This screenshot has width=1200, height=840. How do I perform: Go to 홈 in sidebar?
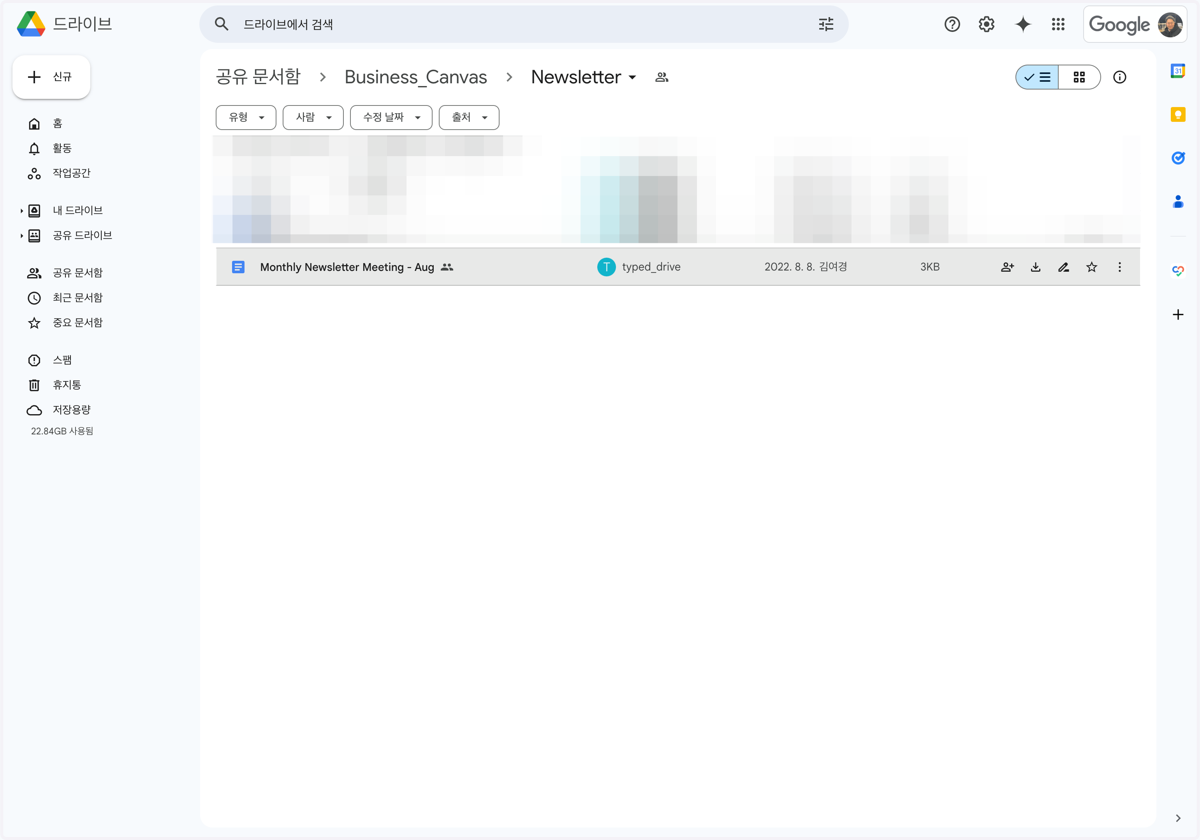click(x=57, y=123)
